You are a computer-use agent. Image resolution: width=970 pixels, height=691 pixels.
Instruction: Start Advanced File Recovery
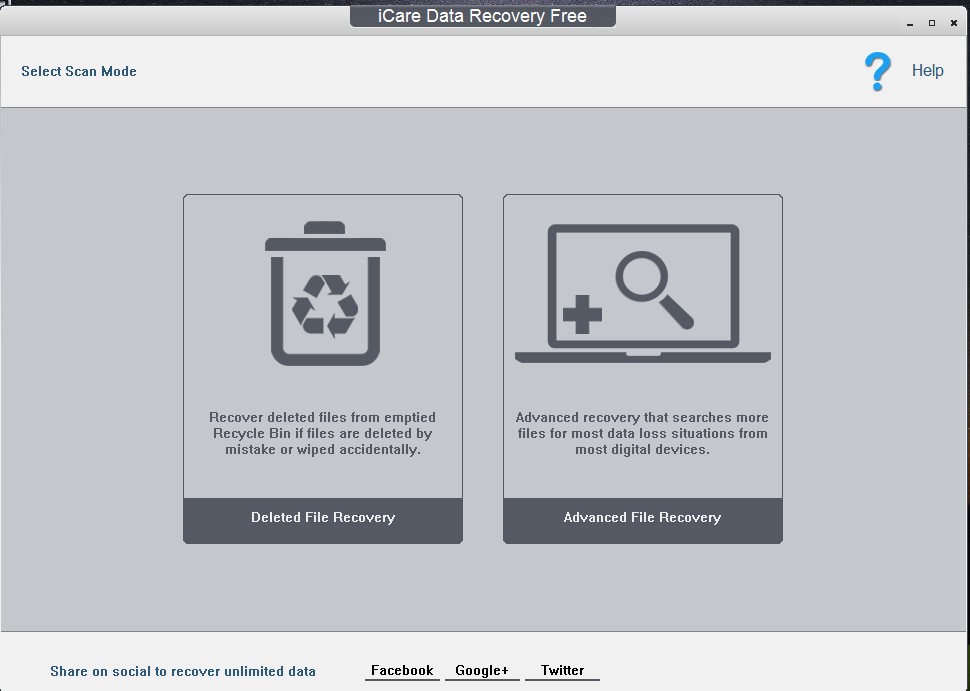[x=642, y=518]
